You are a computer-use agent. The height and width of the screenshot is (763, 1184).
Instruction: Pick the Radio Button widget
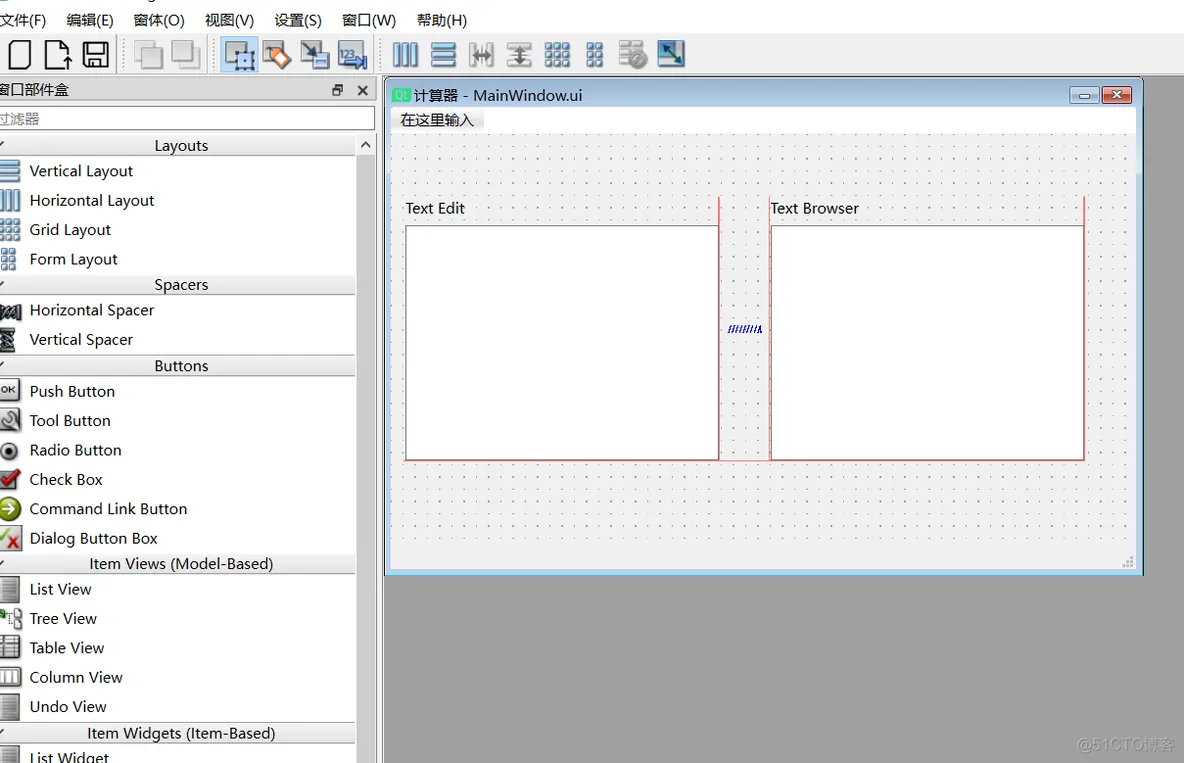[75, 450]
